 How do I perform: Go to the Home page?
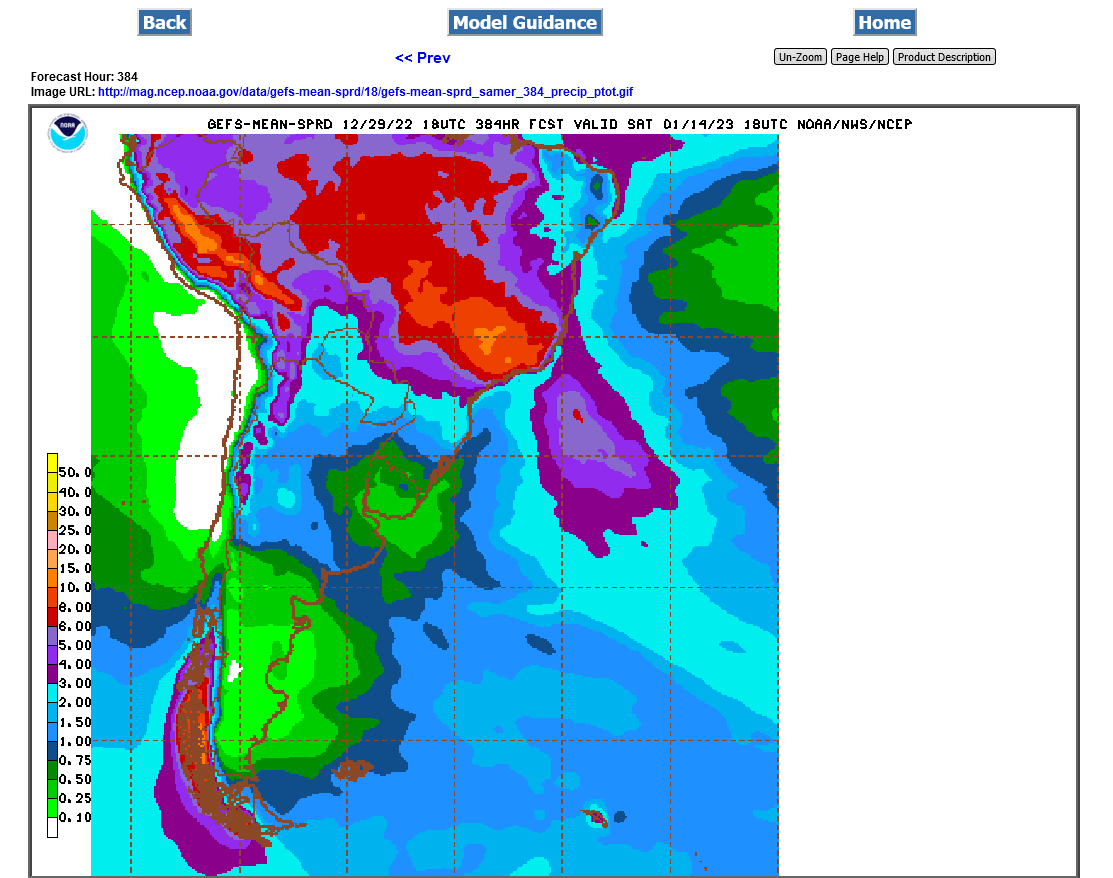coord(884,22)
